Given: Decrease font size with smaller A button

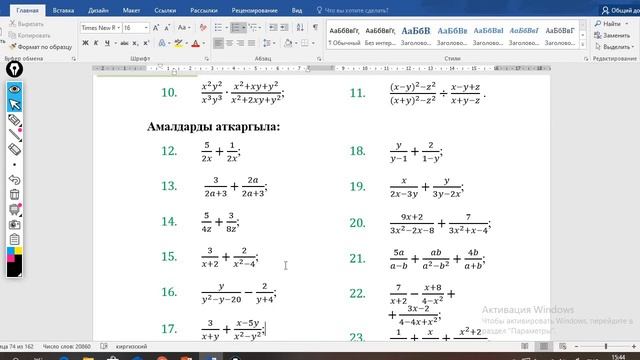Looking at the screenshot, I should pyautogui.click(x=167, y=28).
